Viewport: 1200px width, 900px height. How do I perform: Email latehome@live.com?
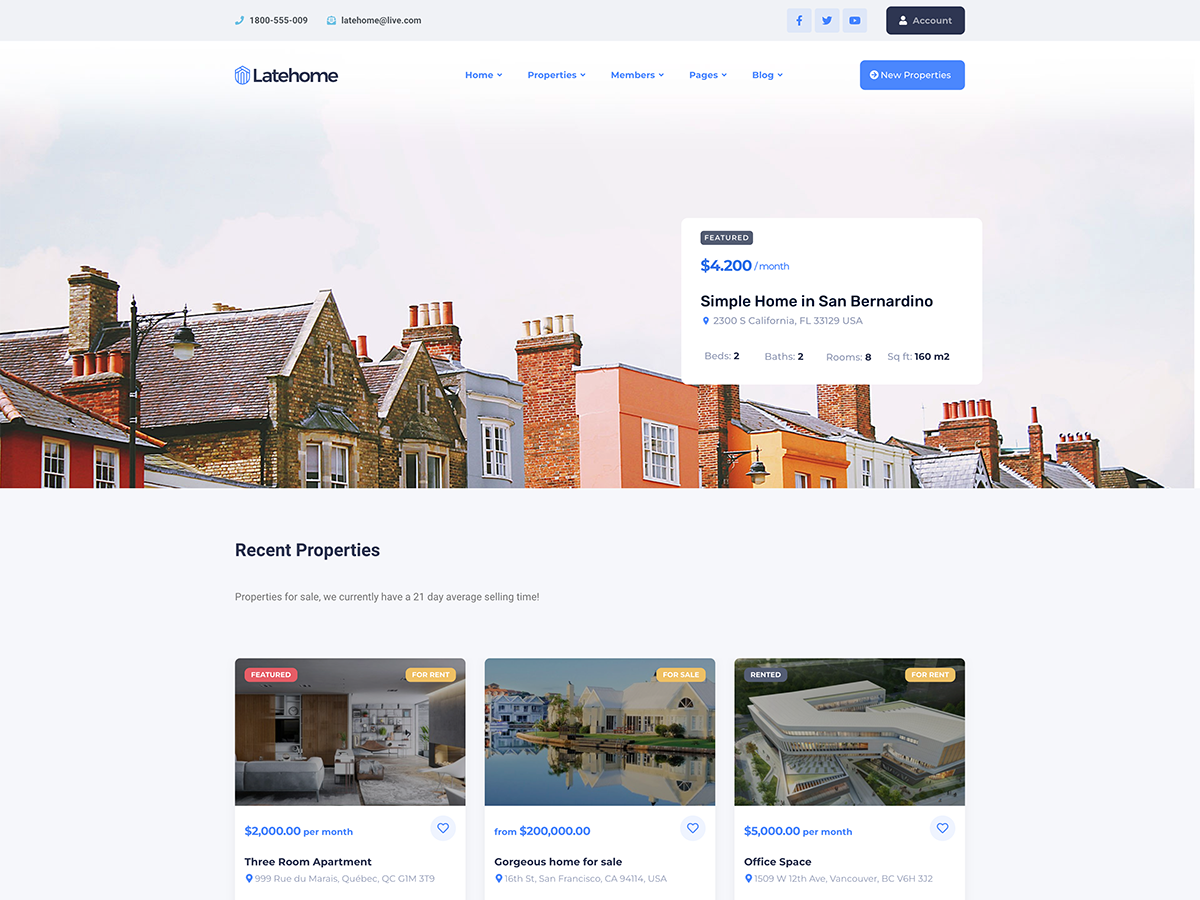pos(381,20)
